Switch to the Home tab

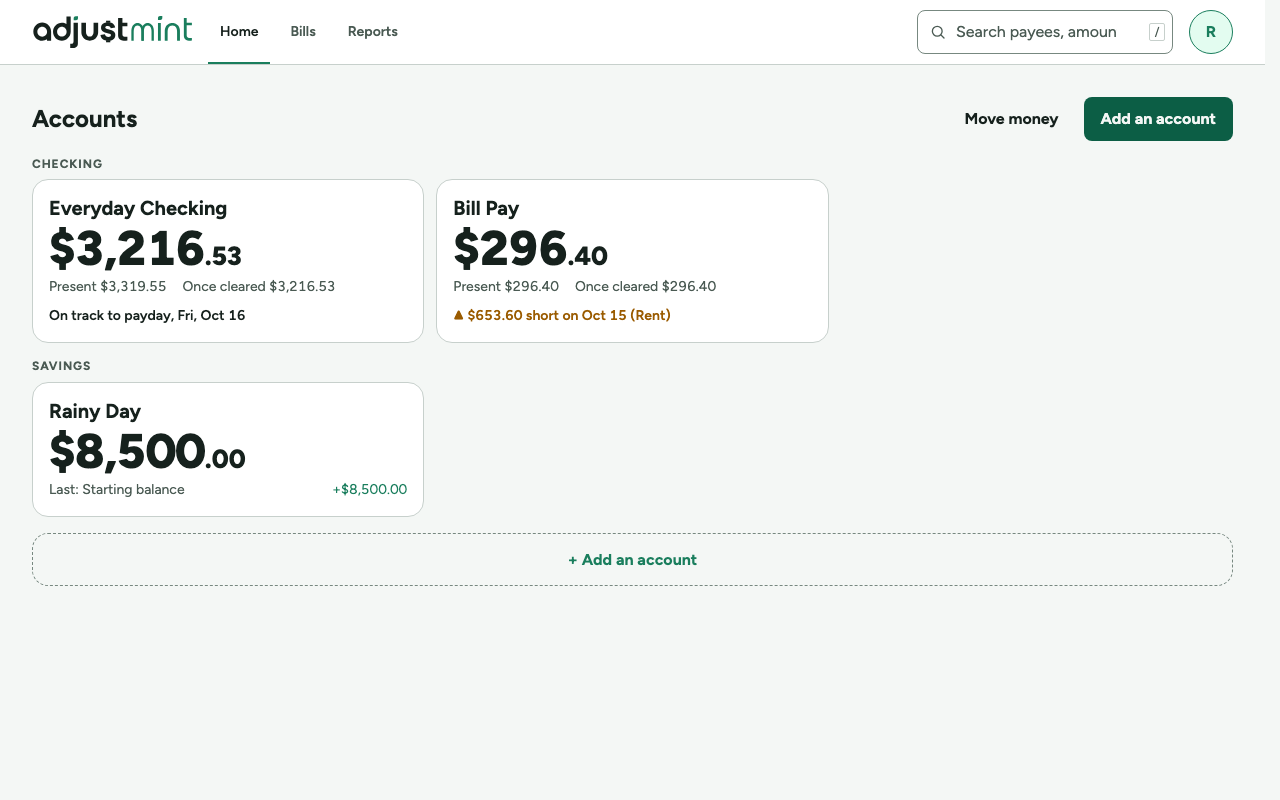point(239,32)
